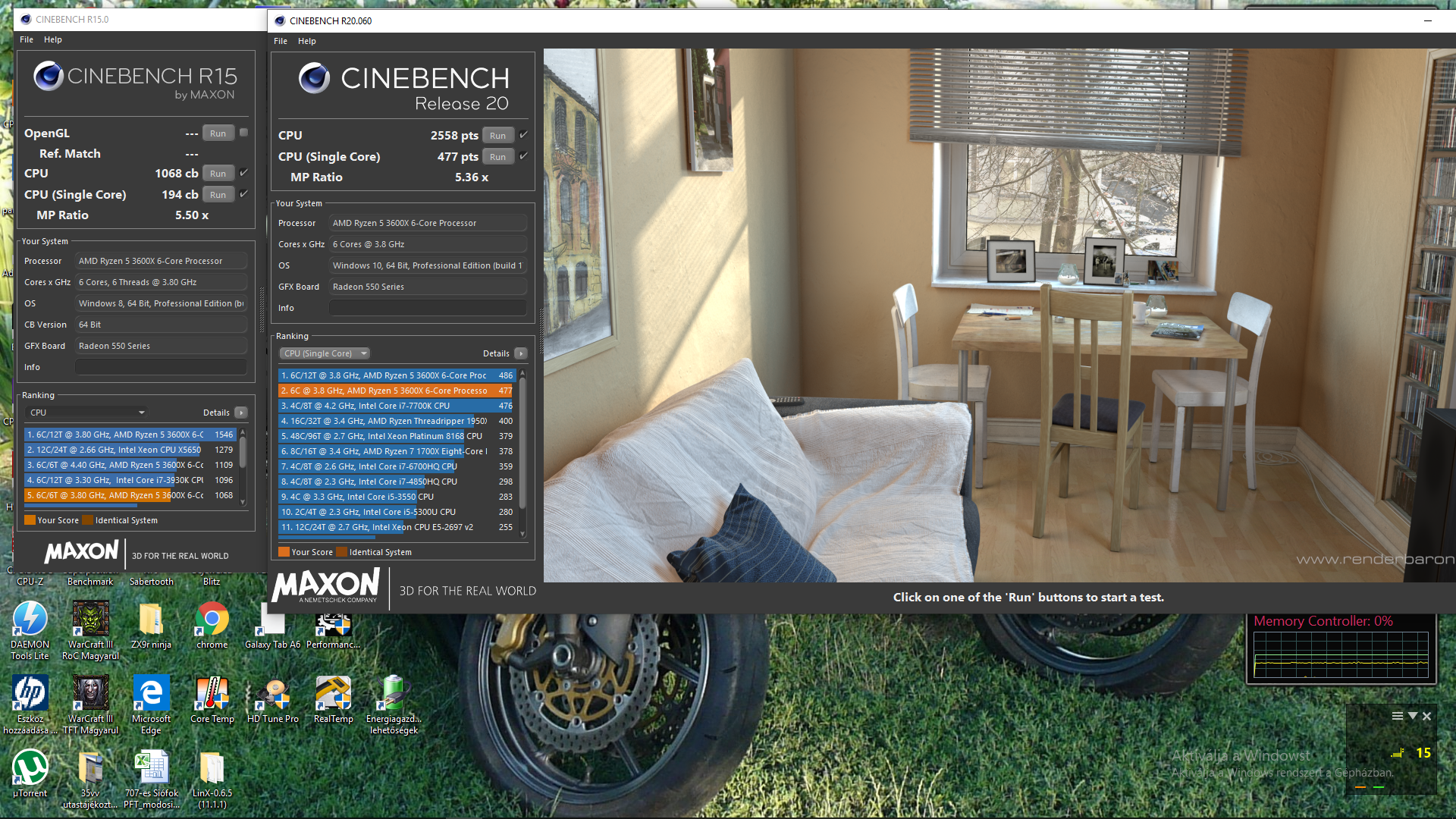Open File menu in CINEBENCH R15

27,39
